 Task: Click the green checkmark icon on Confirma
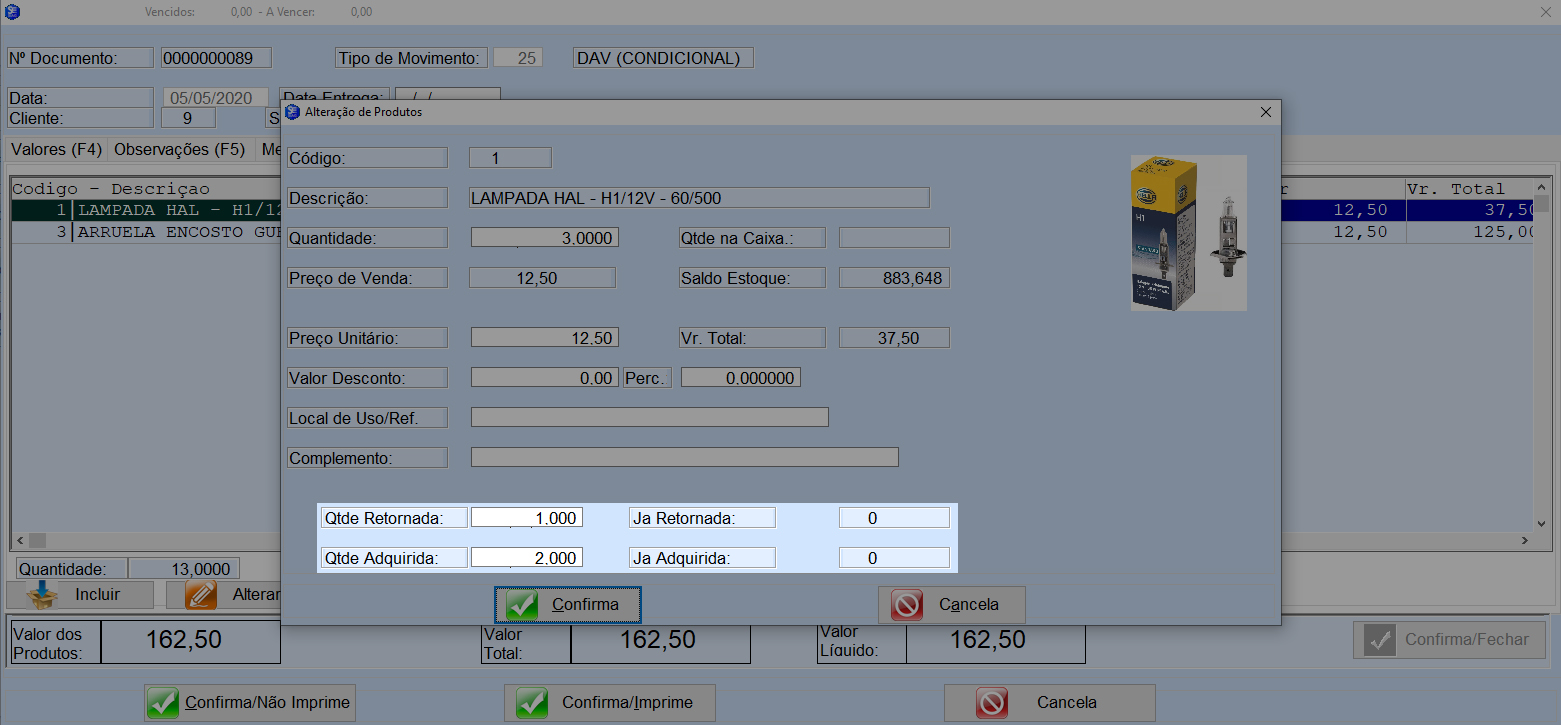click(522, 605)
